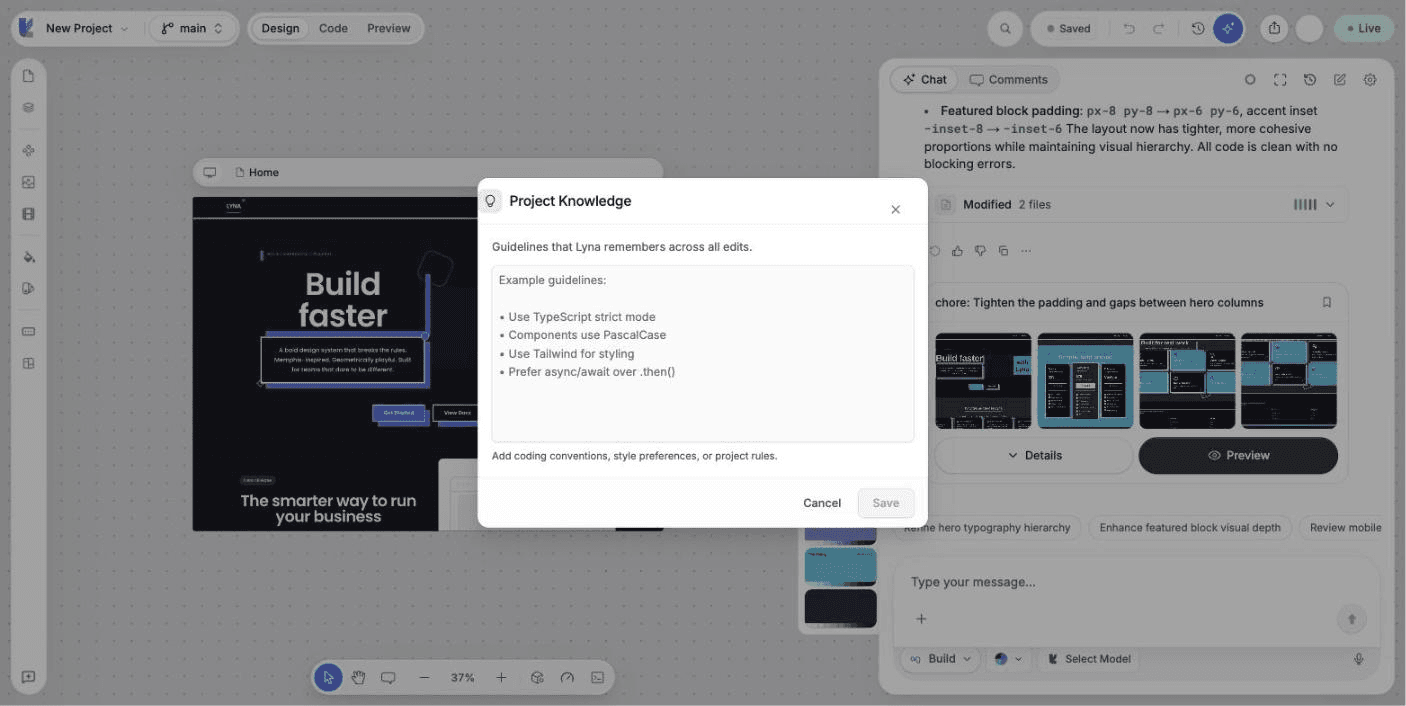Open the film strip media icon in the sidebar
The image size is (1406, 706).
pyautogui.click(x=28, y=214)
